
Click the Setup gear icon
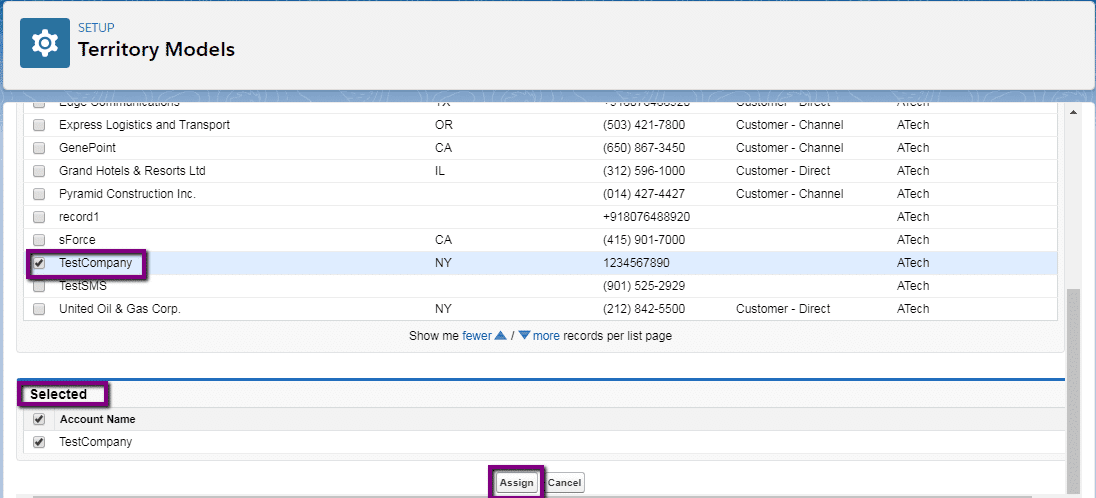45,43
